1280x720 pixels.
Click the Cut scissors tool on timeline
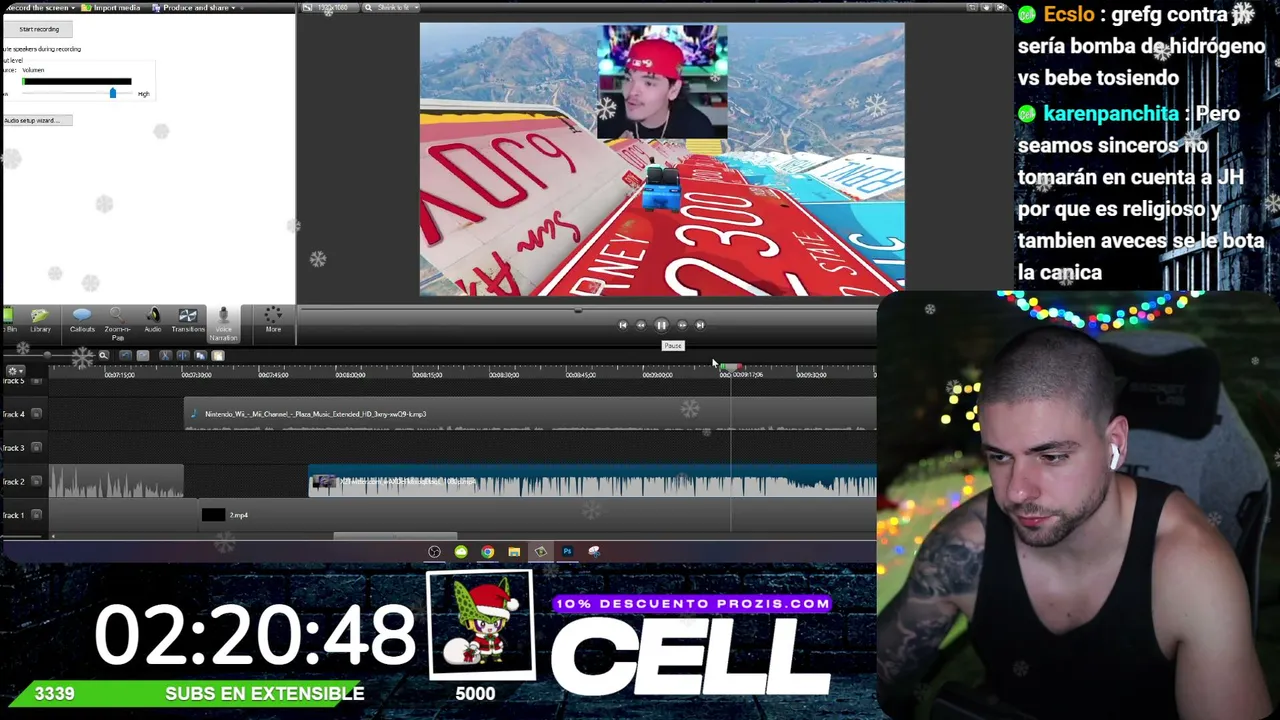coord(165,355)
